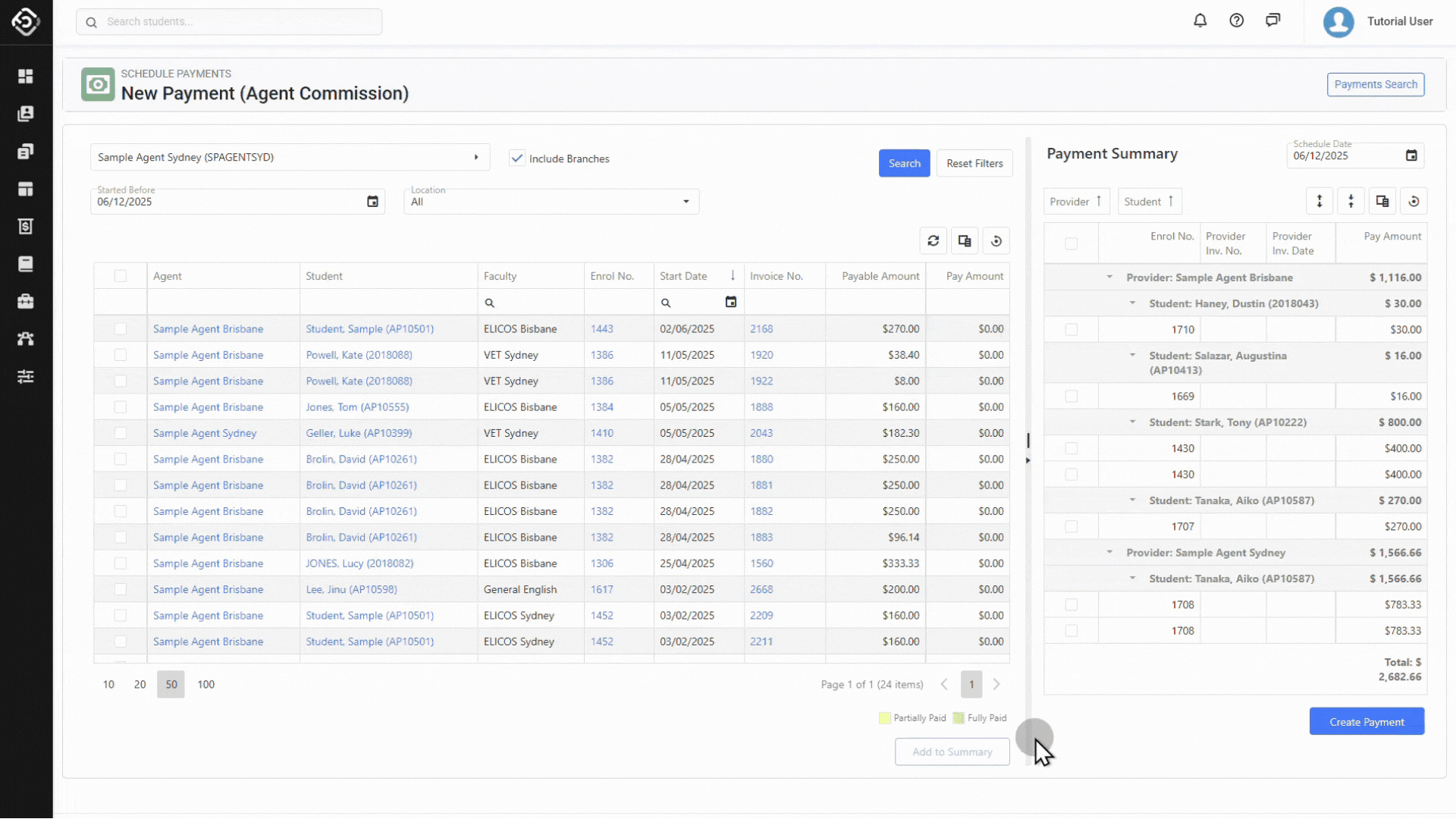
Task: Export the left grid data
Action: tap(965, 241)
